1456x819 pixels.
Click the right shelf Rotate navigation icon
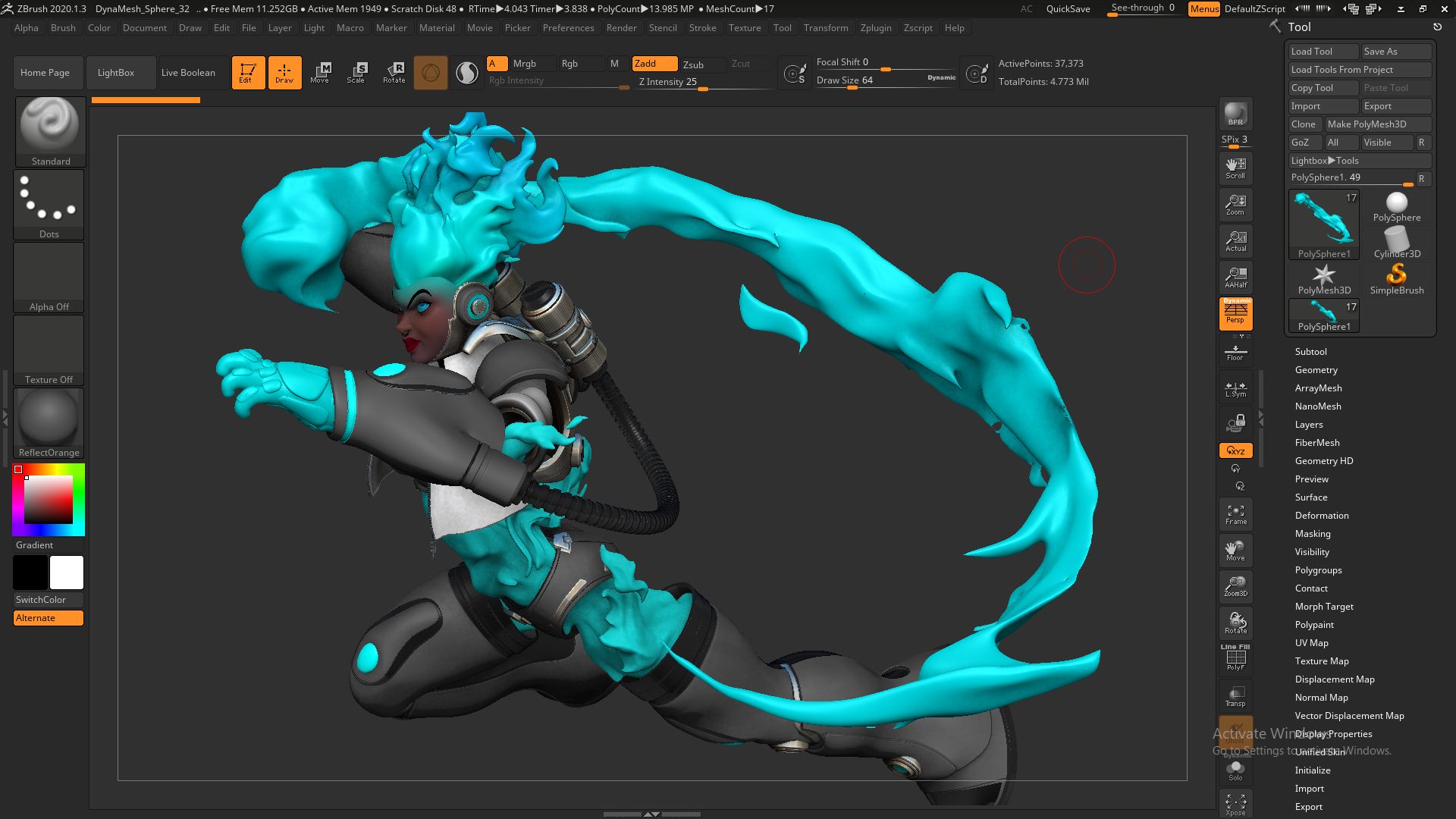[x=1235, y=623]
